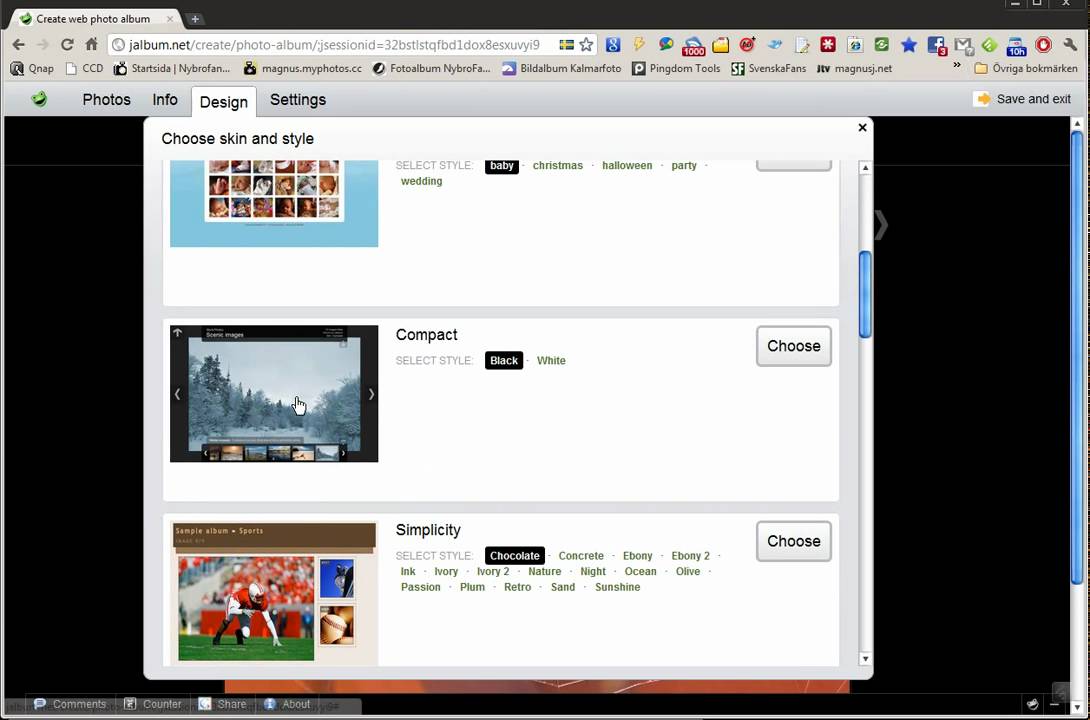Pick the Ebony style
The height and width of the screenshot is (720, 1090).
(637, 555)
